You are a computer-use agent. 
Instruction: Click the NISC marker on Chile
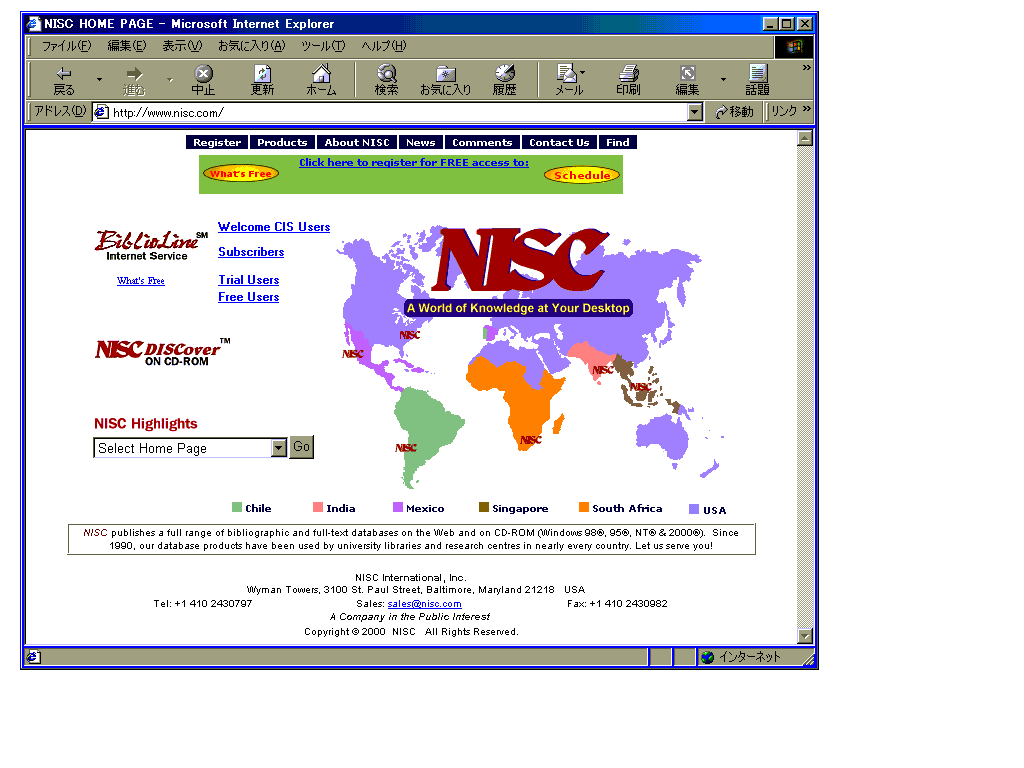pos(406,447)
